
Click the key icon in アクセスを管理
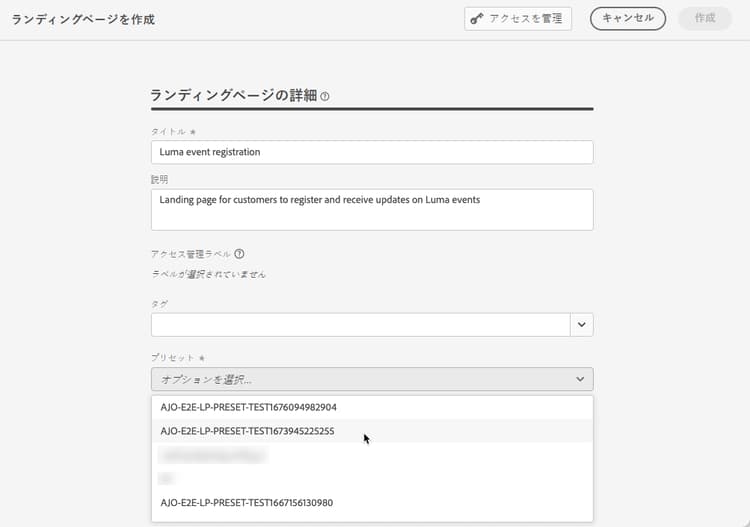click(476, 19)
